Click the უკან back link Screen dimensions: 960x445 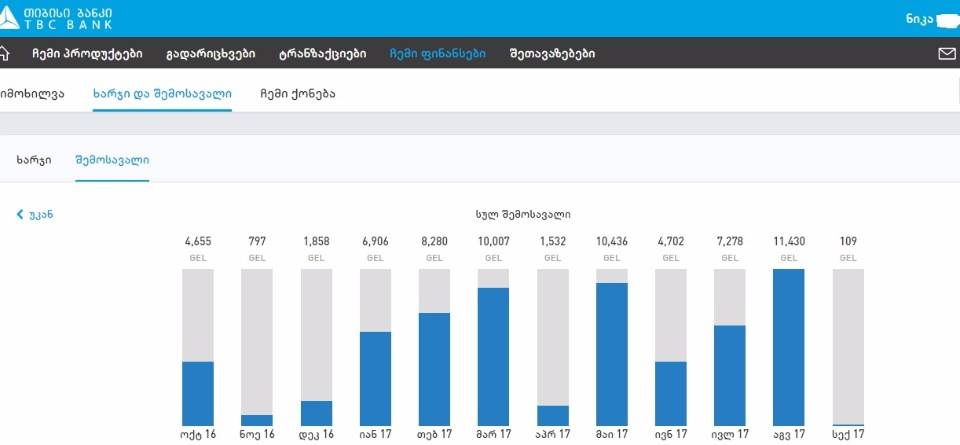point(35,214)
